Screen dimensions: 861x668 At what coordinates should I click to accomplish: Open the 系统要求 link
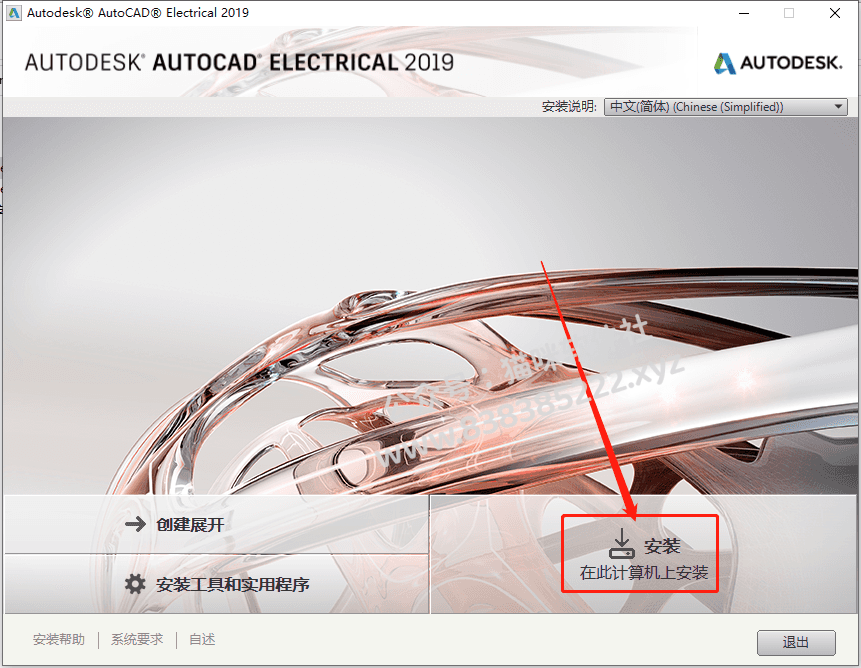[137, 639]
